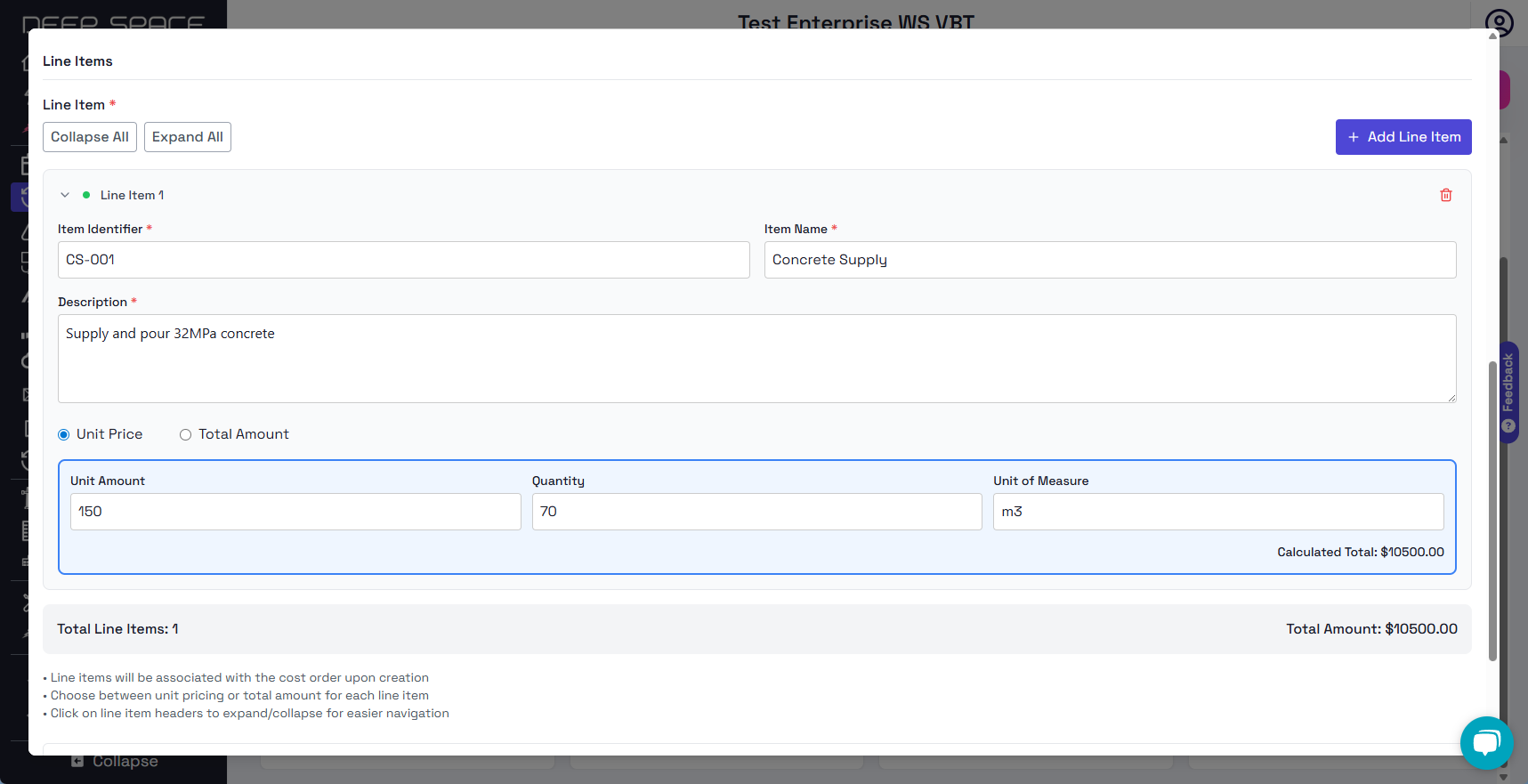Focus the Item Name field
Image resolution: width=1528 pixels, height=784 pixels.
click(x=1111, y=260)
